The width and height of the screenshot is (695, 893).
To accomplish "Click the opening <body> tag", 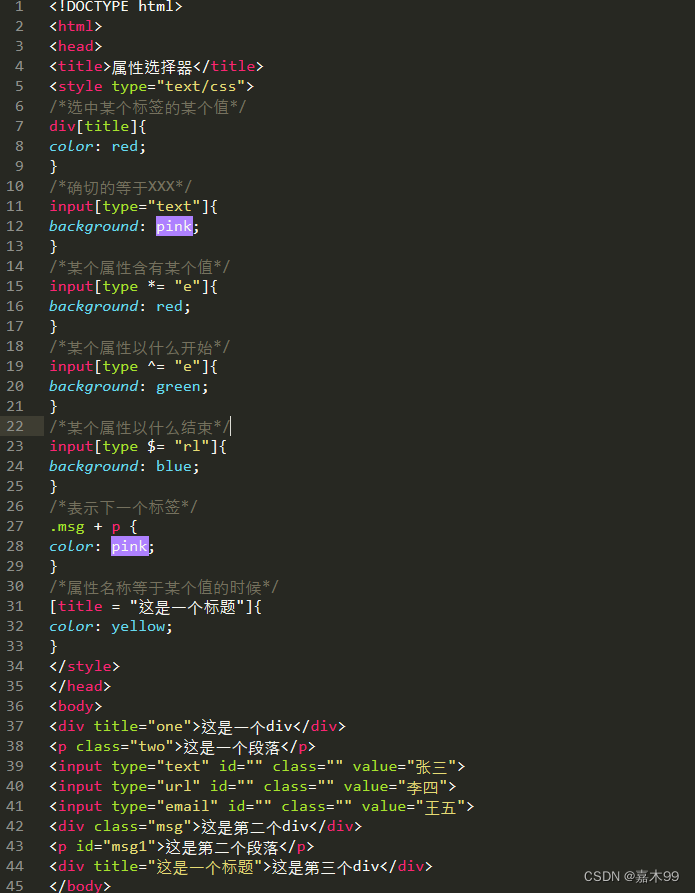I will coord(76,706).
